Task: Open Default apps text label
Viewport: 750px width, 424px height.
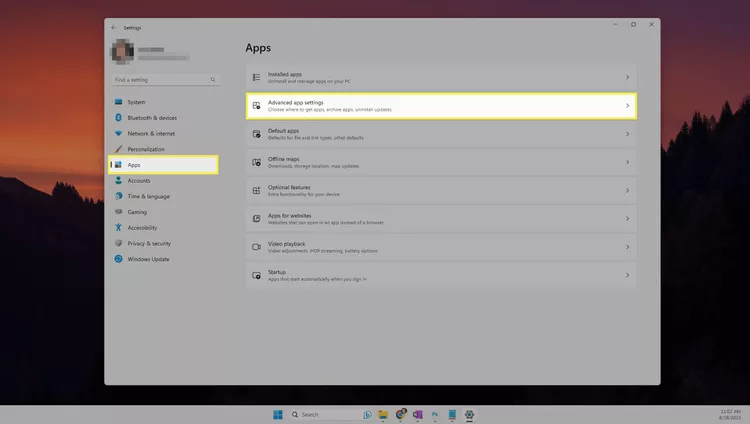Action: click(283, 131)
